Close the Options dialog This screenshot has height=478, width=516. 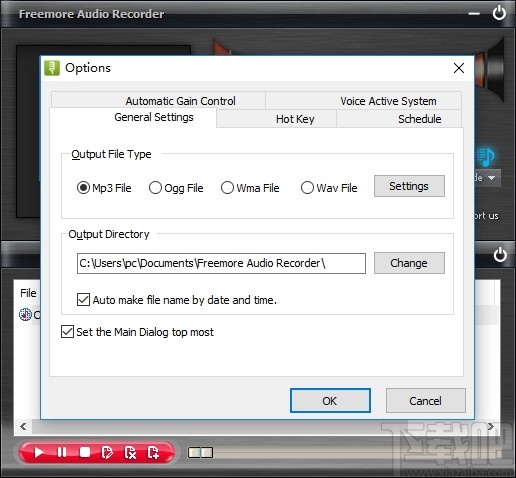(x=459, y=68)
